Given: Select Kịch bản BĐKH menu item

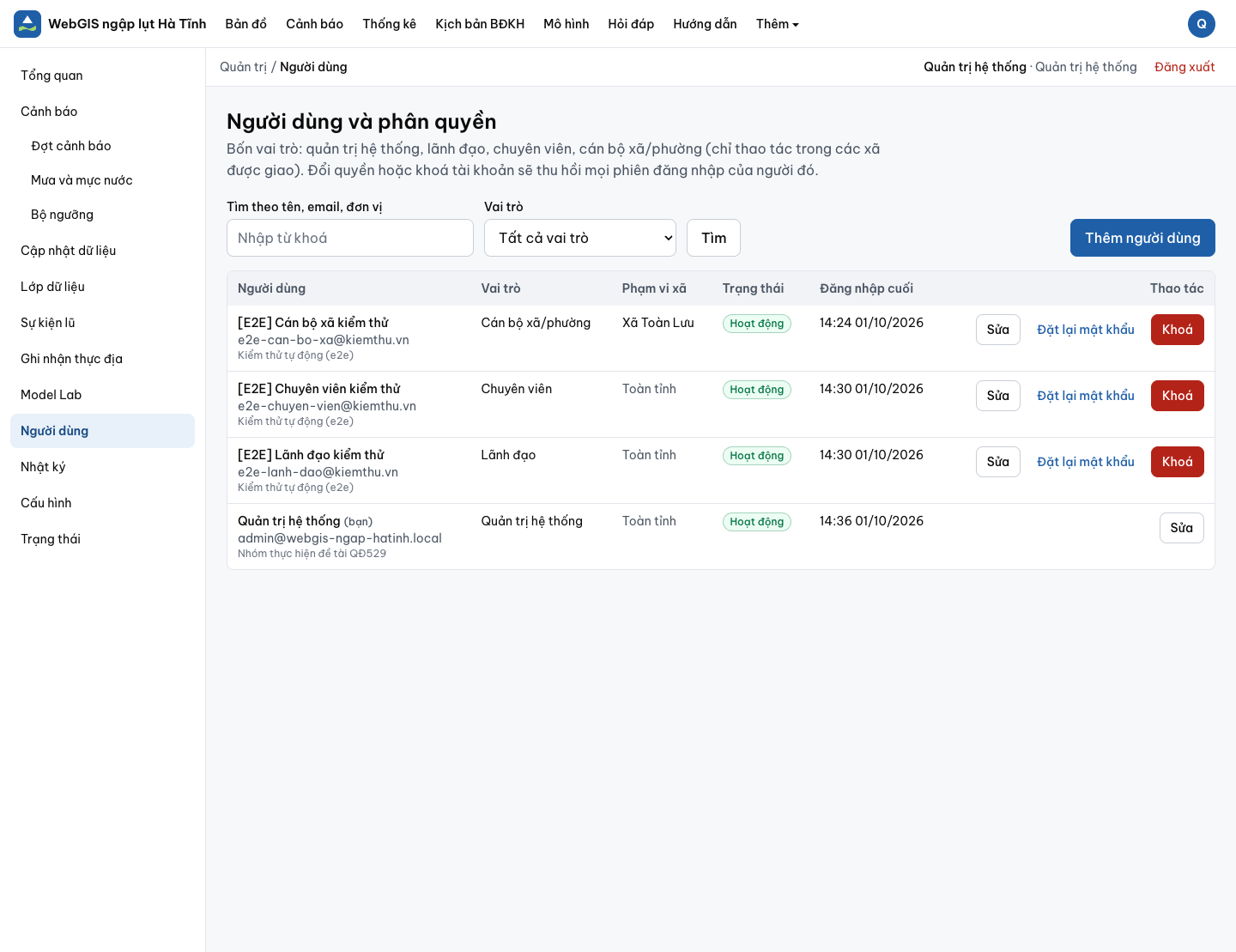Looking at the screenshot, I should point(480,24).
